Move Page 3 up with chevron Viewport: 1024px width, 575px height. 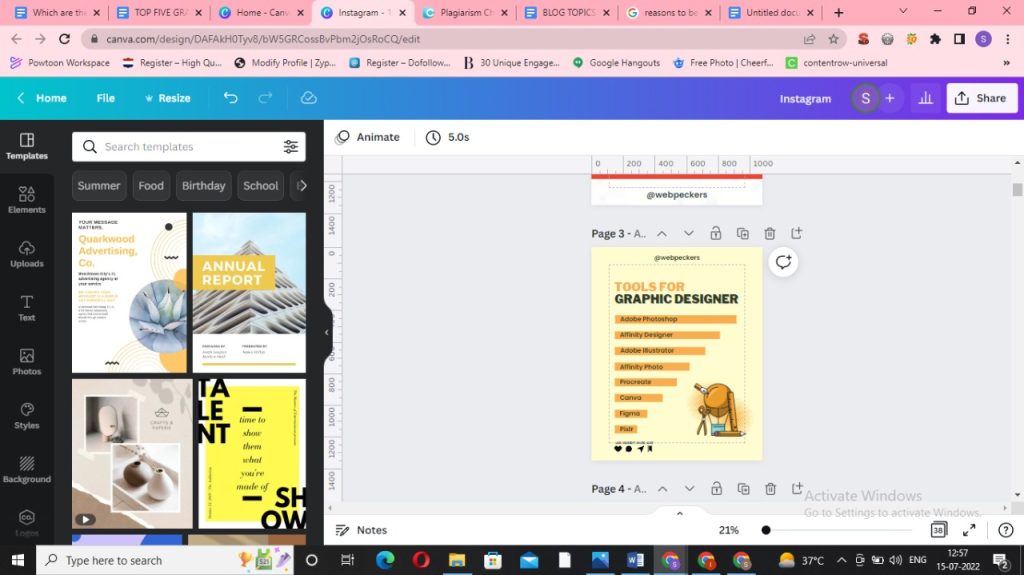click(x=662, y=233)
